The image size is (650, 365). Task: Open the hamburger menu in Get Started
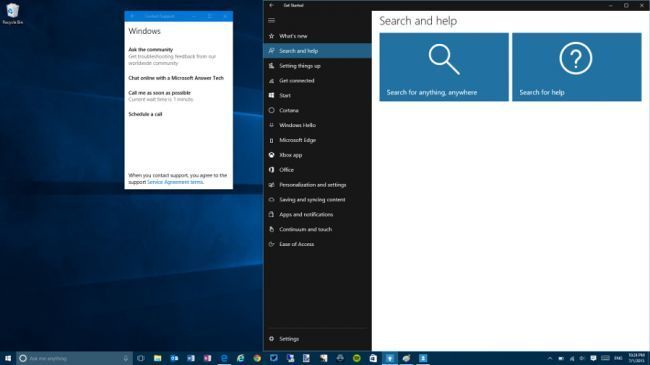tap(272, 20)
